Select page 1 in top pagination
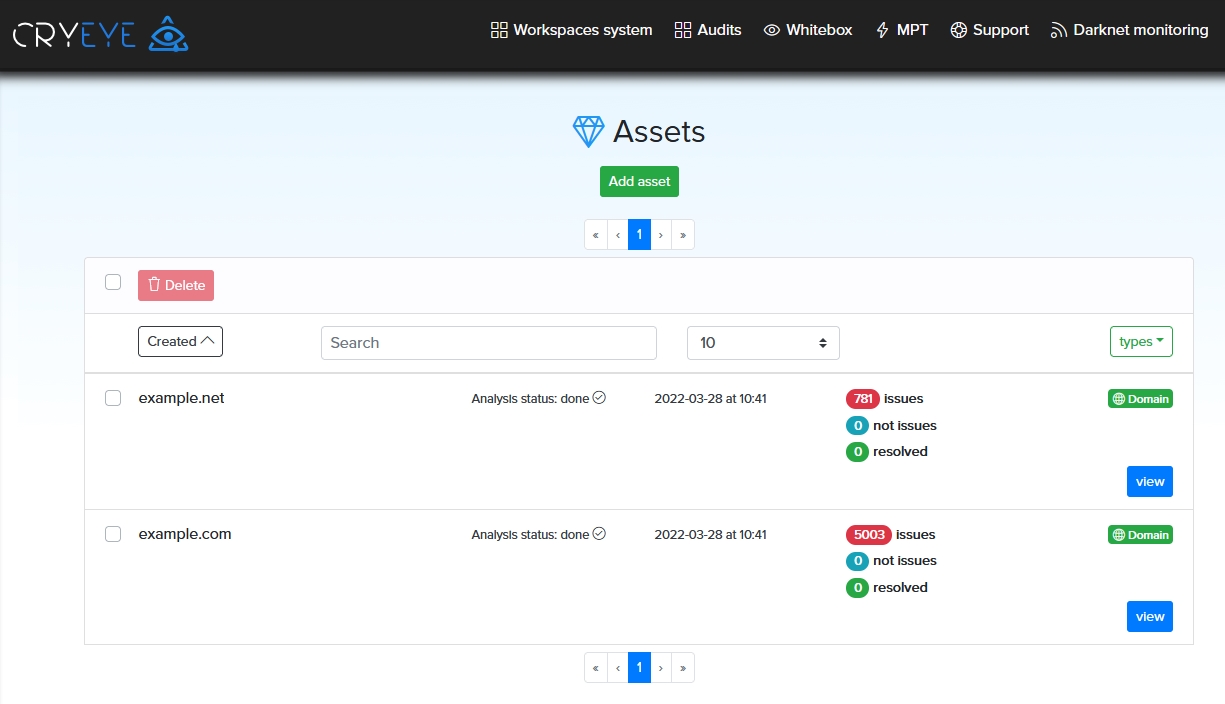 coord(639,234)
